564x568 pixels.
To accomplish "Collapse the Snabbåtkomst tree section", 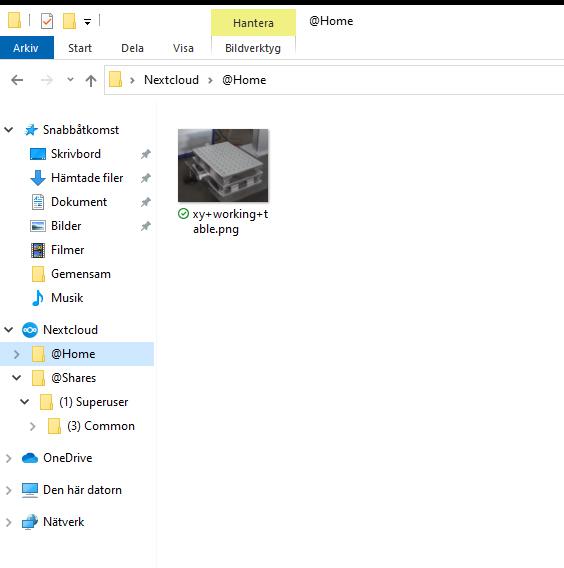I will coord(9,129).
